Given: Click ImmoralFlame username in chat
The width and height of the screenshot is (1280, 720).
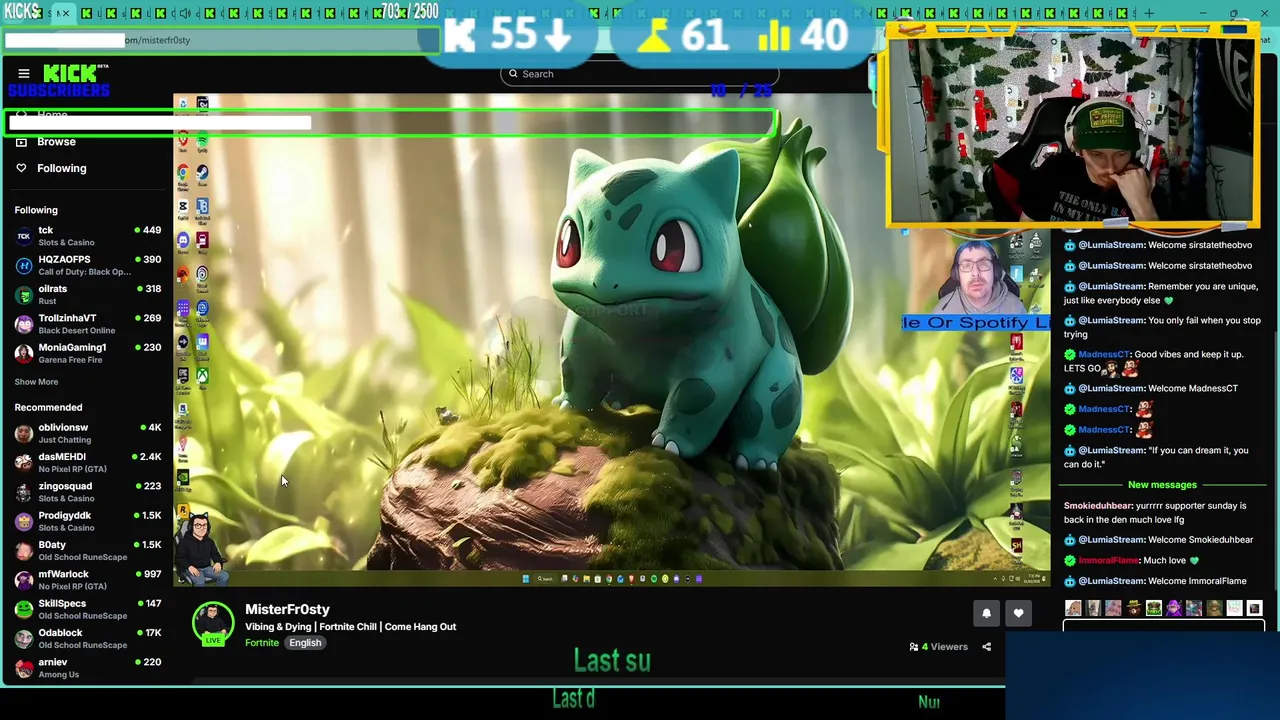Looking at the screenshot, I should 1108,561.
